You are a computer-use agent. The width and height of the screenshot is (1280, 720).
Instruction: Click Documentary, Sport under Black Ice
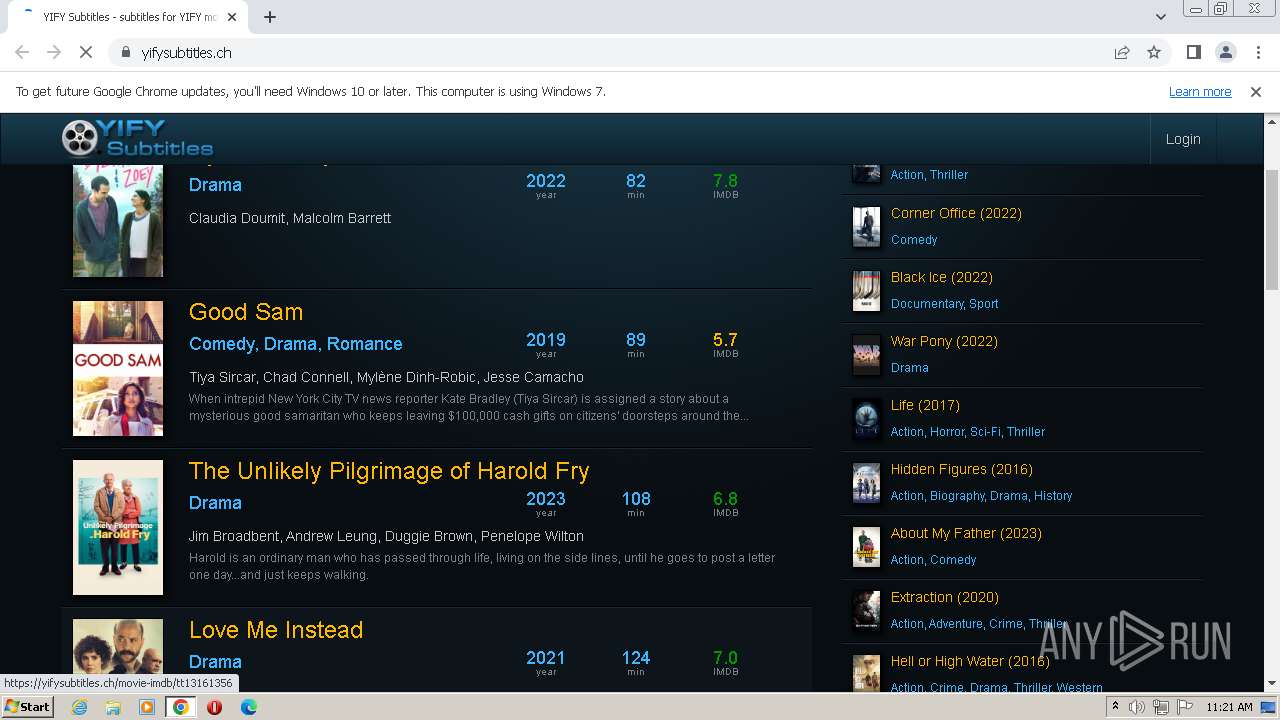tap(945, 304)
